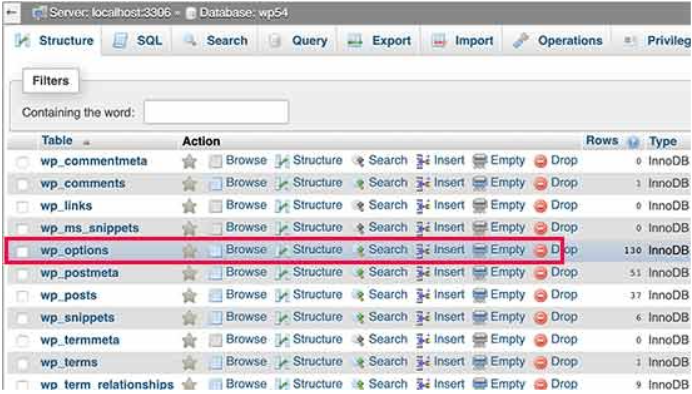
Task: Click the Insert icon in wp_posts row
Action: (x=423, y=295)
